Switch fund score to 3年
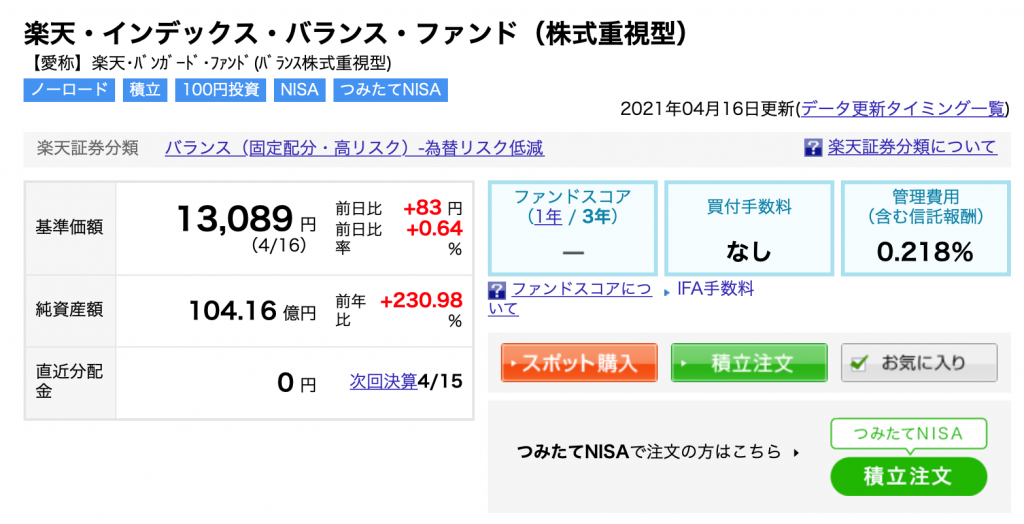 [x=595, y=216]
